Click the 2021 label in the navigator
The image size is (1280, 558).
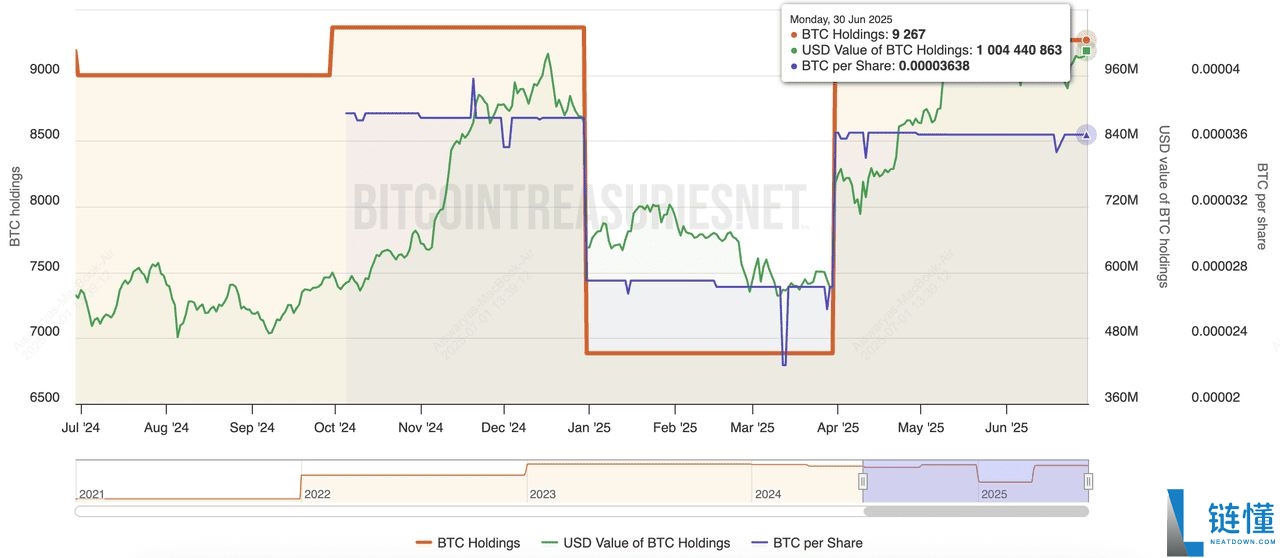pyautogui.click(x=91, y=494)
